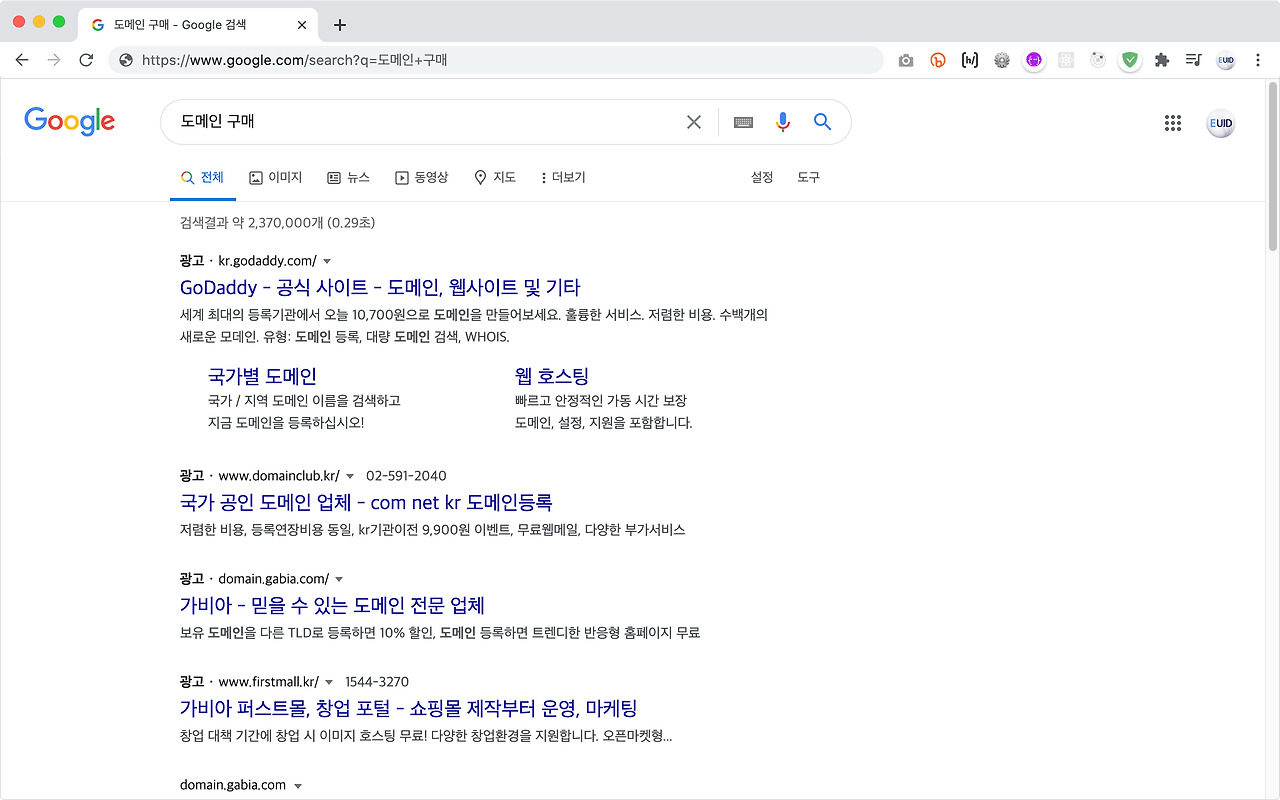Click the kr.godaddy.com/ ad URL text
Viewport: 1280px width, 800px height.
pos(267,261)
